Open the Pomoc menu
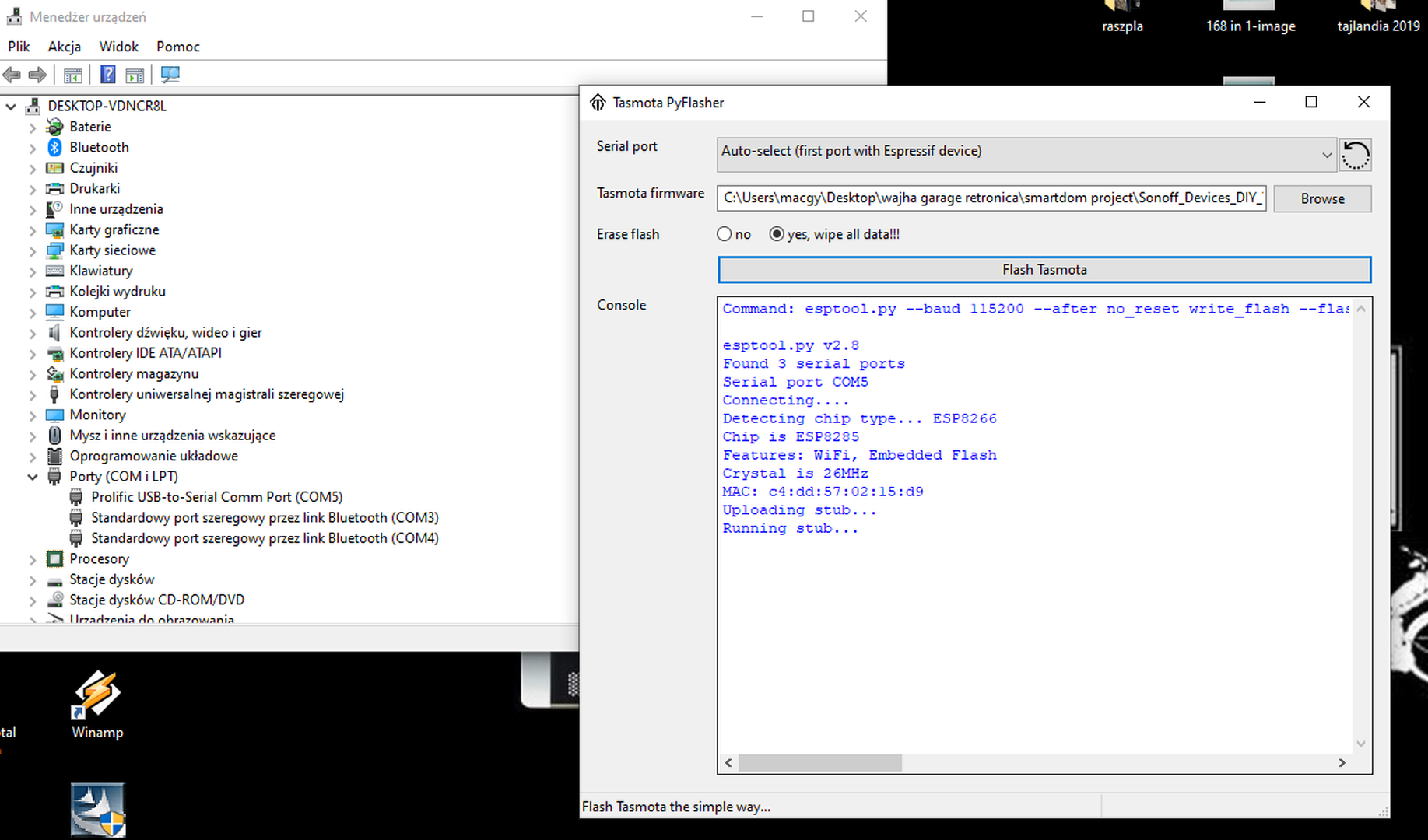This screenshot has height=840, width=1428. click(178, 47)
